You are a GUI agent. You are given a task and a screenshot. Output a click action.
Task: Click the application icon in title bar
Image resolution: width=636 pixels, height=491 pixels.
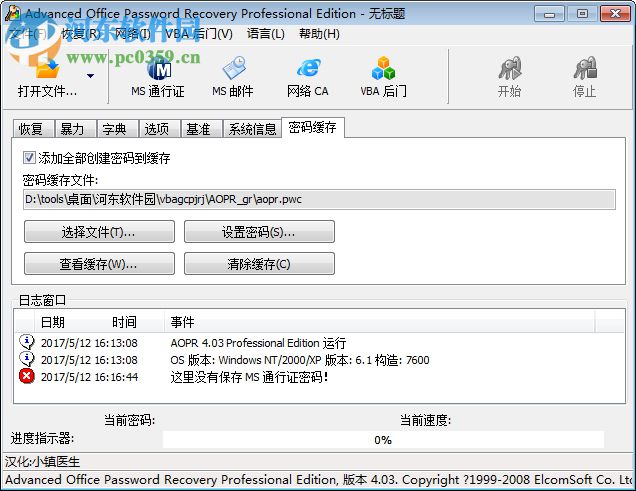(13, 13)
